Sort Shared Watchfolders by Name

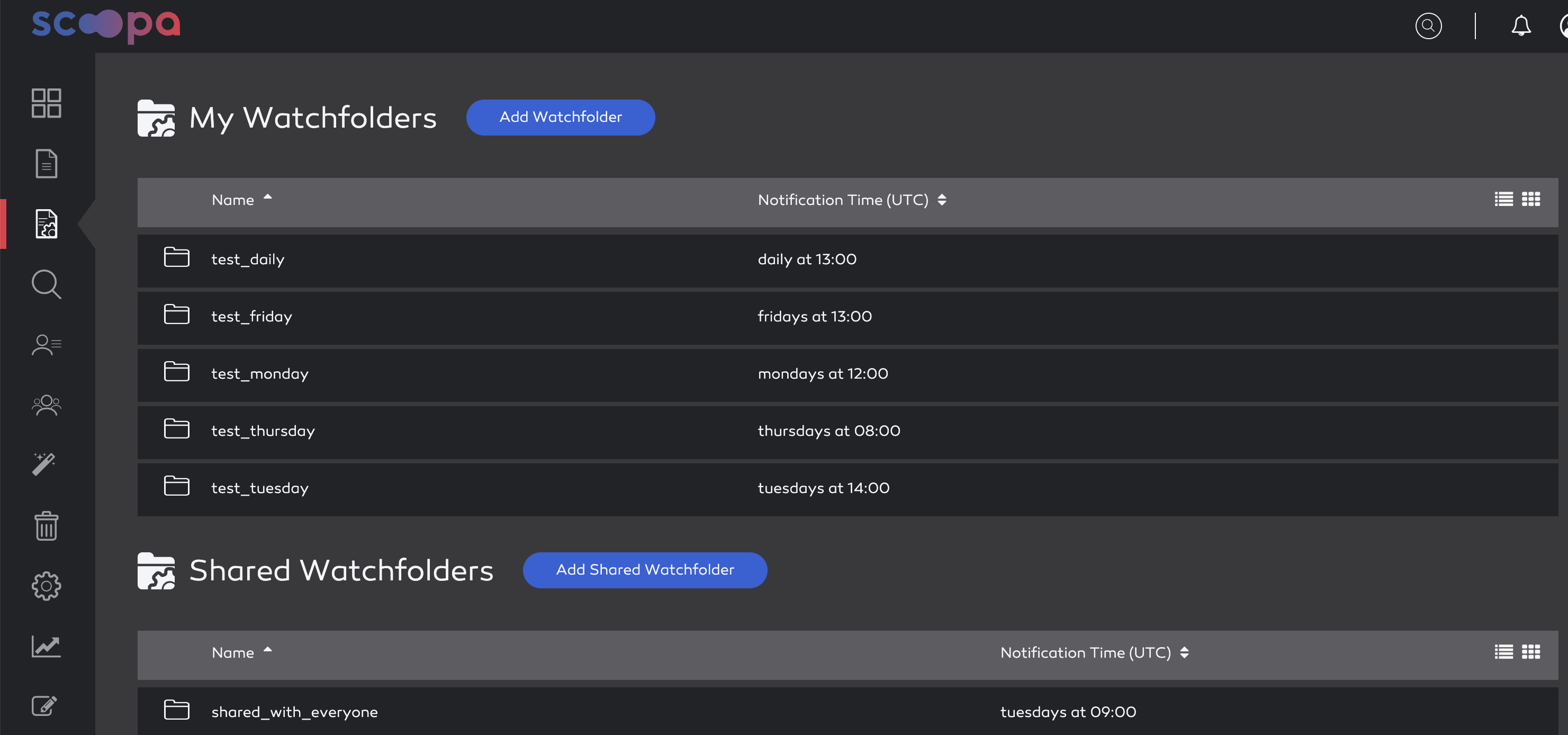(x=241, y=652)
